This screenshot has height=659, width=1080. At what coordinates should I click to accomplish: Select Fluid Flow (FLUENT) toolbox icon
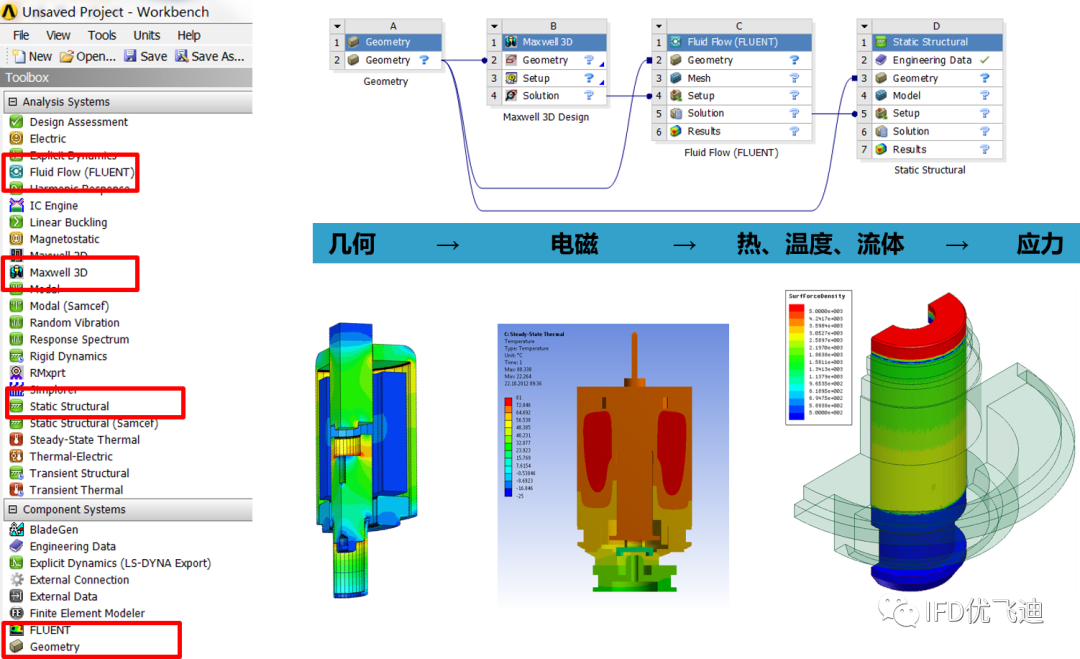pos(17,172)
